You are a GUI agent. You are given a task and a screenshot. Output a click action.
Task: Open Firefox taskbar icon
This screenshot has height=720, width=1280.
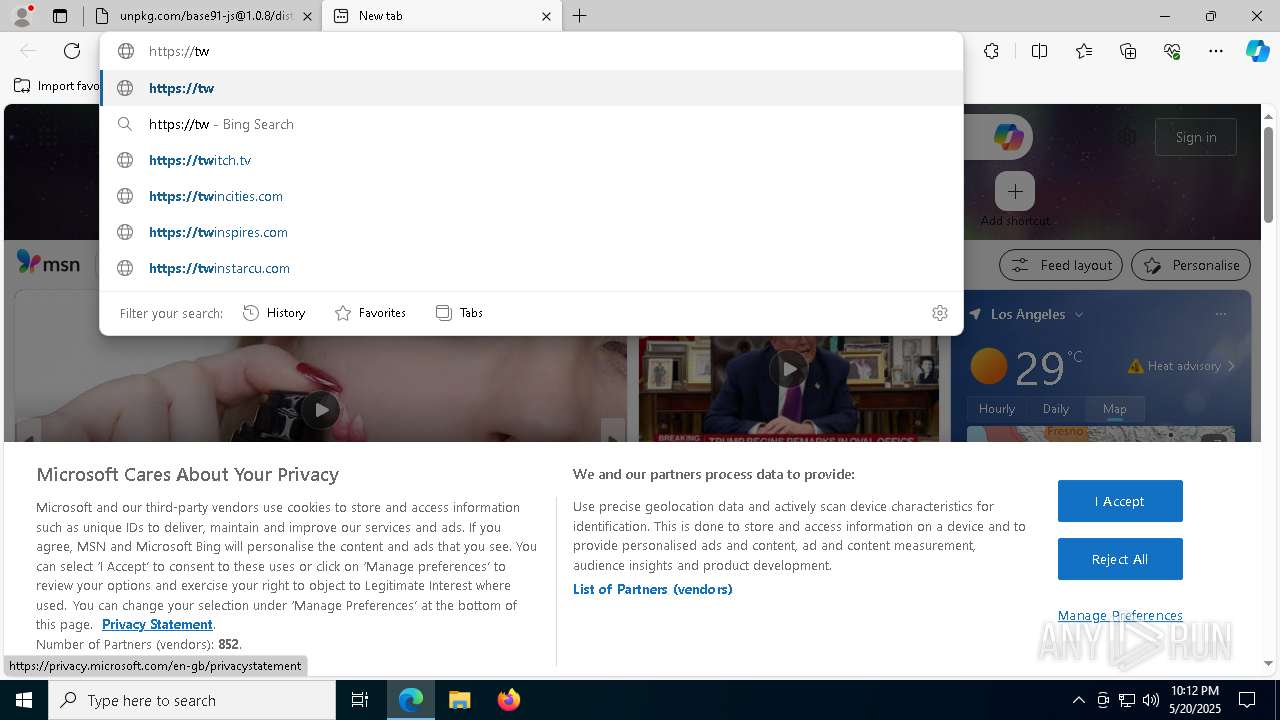tap(508, 700)
